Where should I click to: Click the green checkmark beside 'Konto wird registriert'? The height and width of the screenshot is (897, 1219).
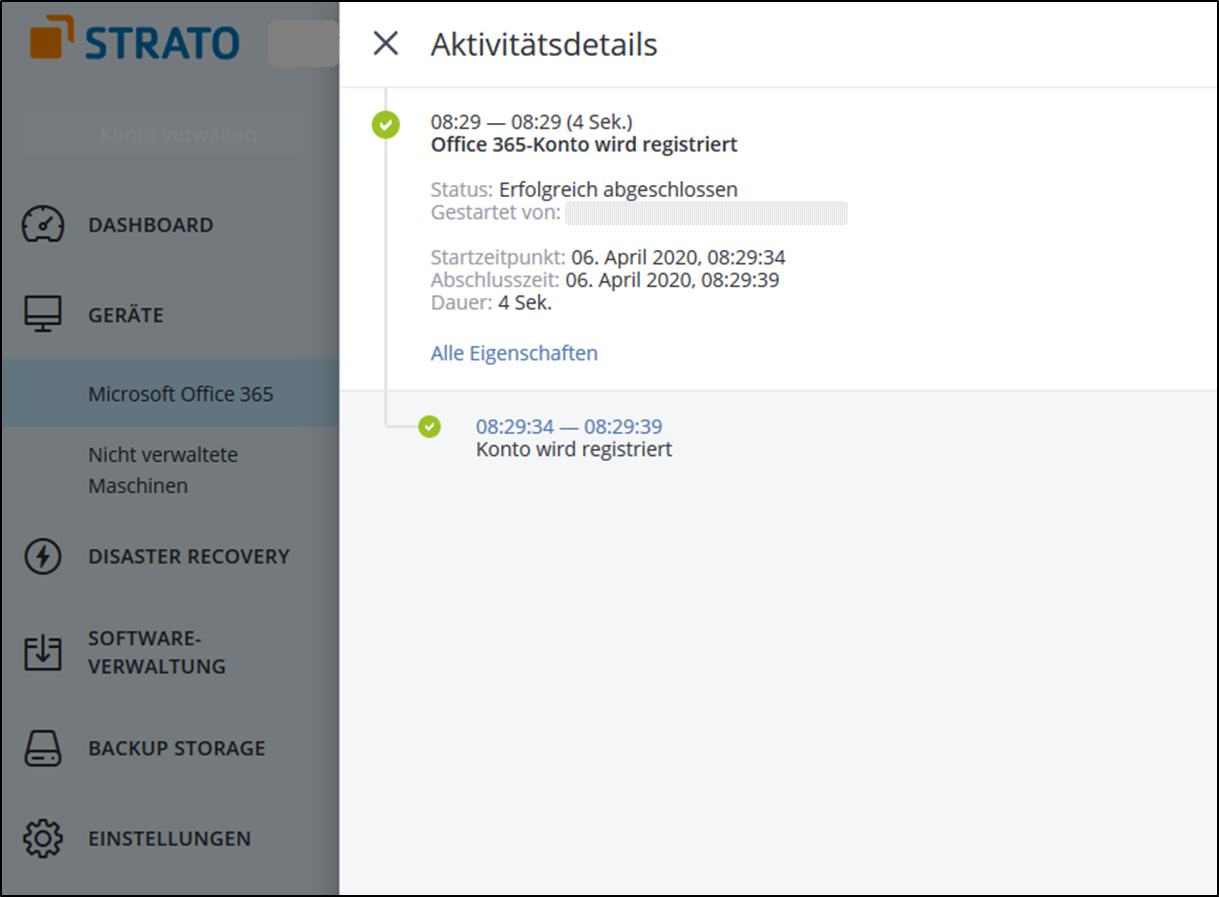[x=429, y=426]
